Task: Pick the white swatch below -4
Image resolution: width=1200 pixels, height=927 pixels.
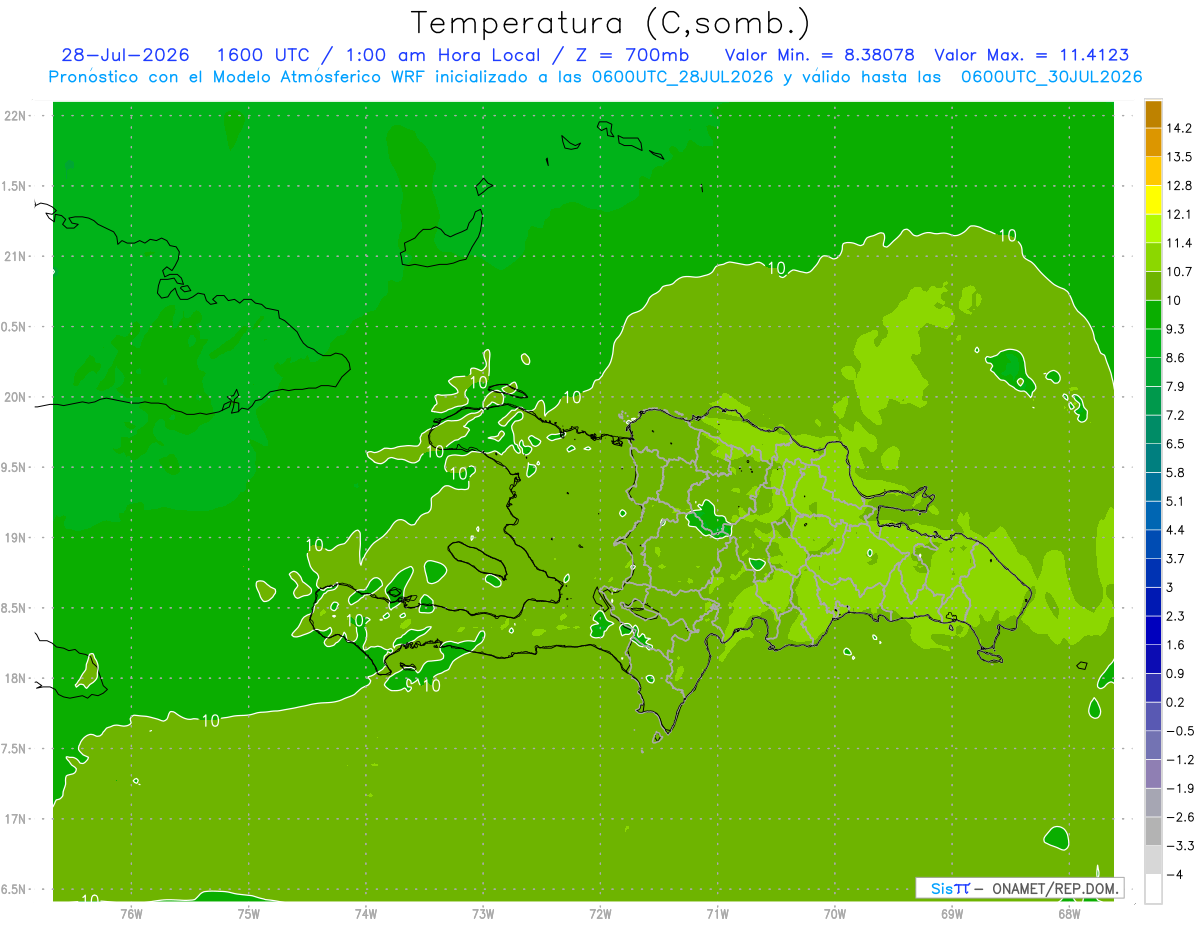Action: tap(1153, 889)
